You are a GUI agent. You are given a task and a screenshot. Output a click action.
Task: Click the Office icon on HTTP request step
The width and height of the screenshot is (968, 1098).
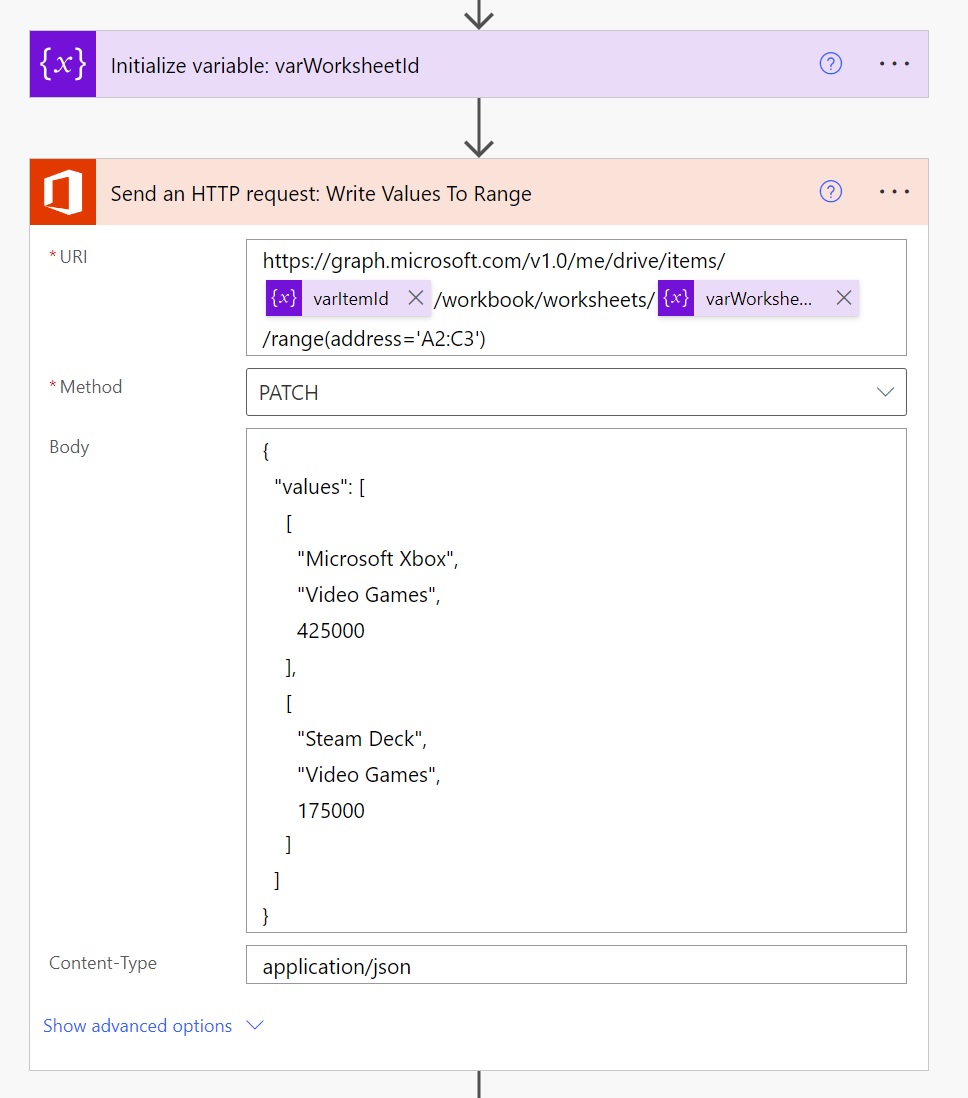coord(62,192)
